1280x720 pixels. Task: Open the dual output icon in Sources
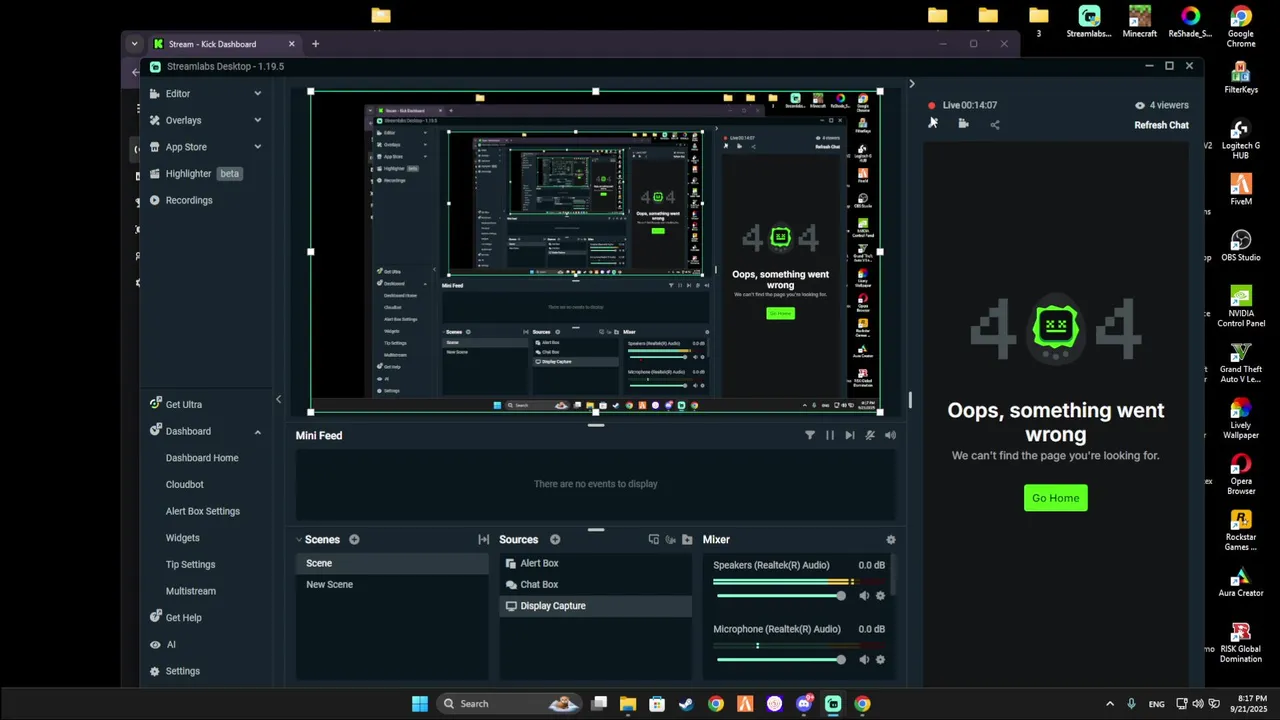[x=654, y=539]
